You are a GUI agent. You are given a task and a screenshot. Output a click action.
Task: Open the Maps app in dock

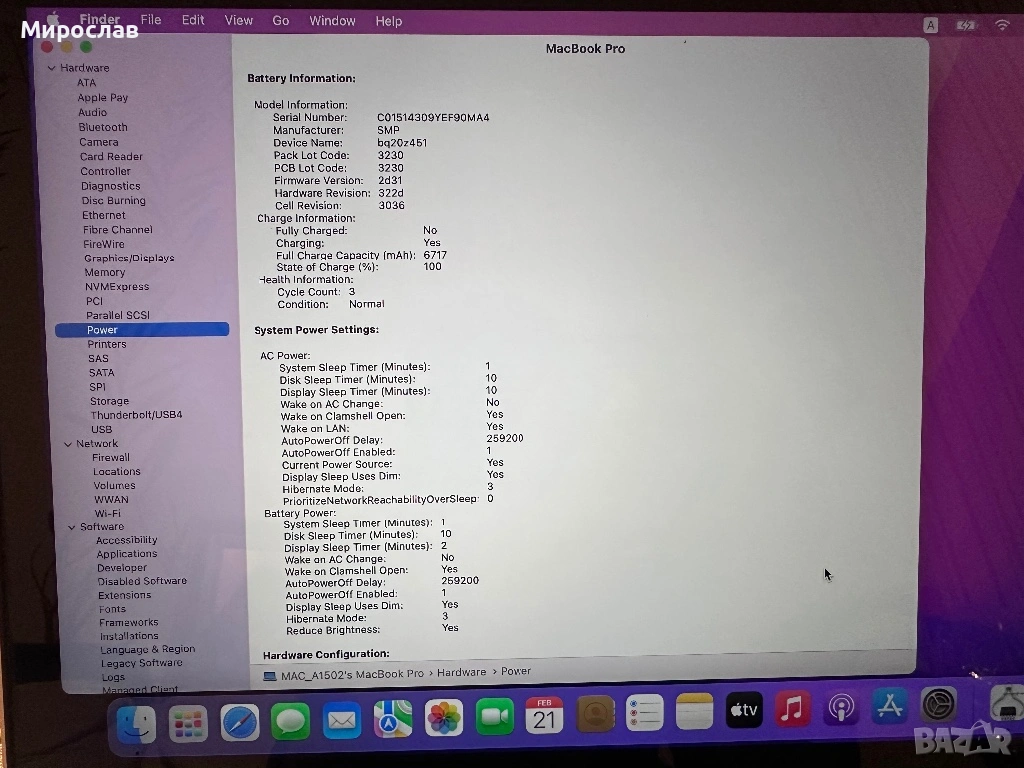(393, 719)
